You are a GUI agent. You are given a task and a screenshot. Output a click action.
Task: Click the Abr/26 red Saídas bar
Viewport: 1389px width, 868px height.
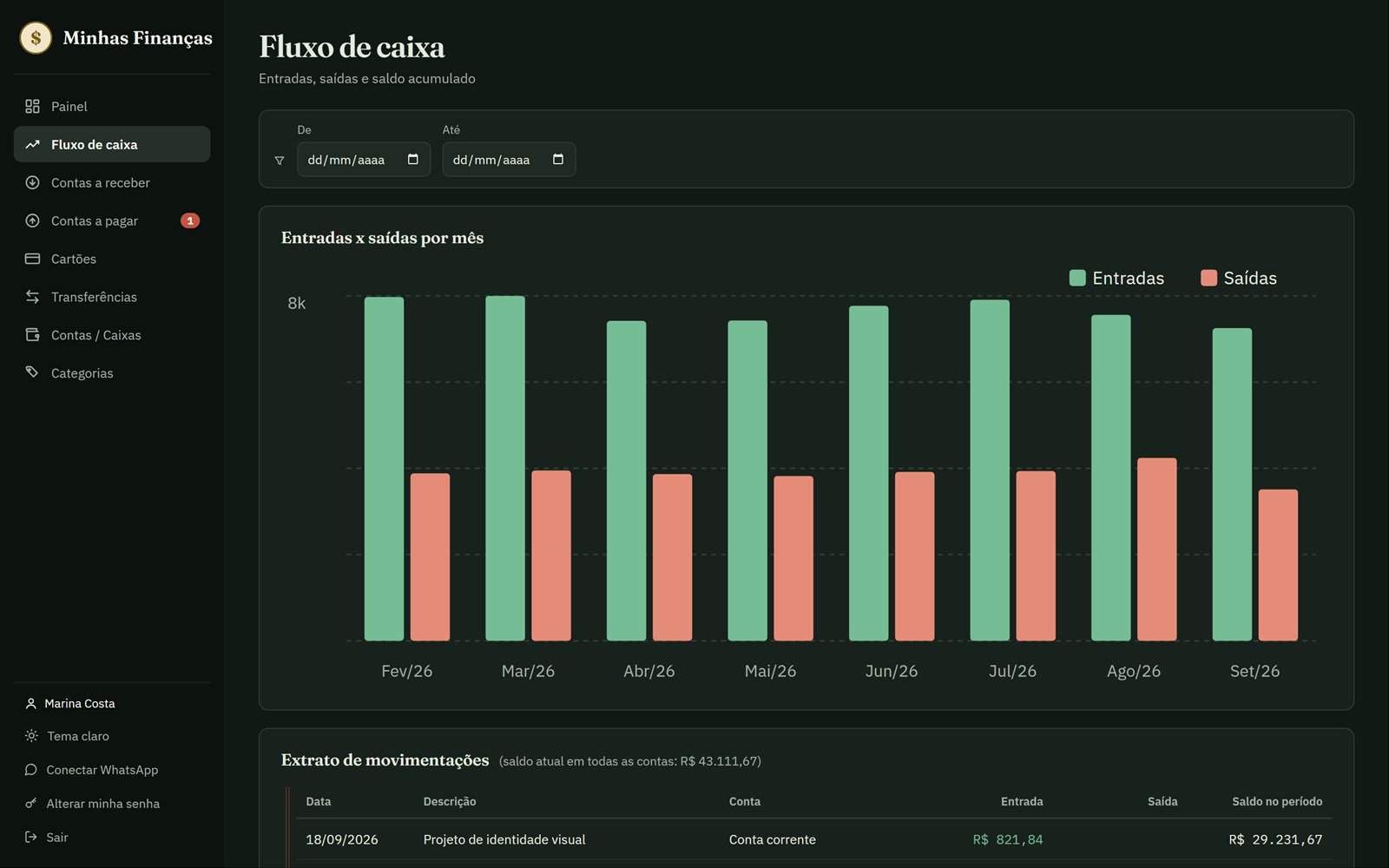click(x=672, y=557)
